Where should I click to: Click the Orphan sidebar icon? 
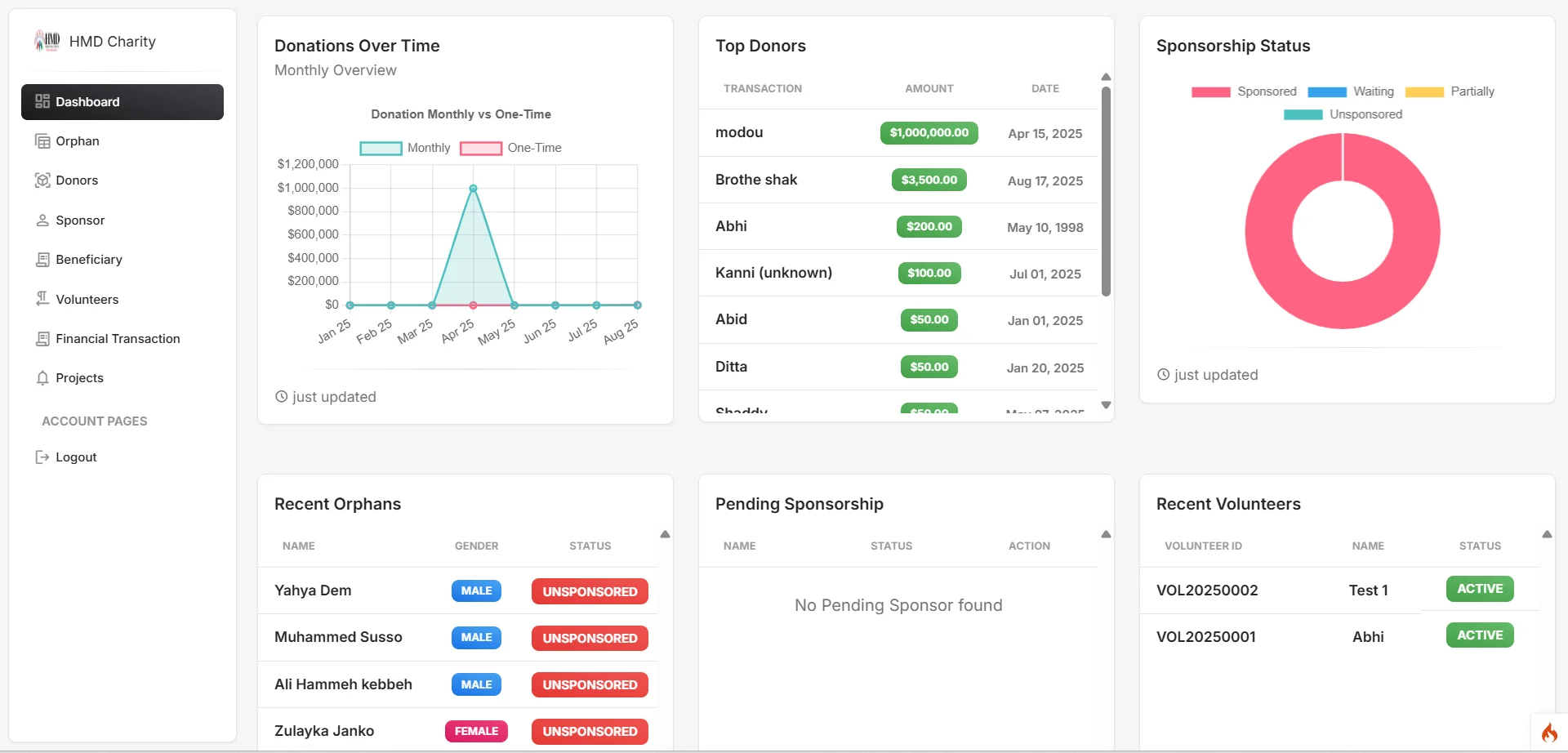(x=42, y=141)
